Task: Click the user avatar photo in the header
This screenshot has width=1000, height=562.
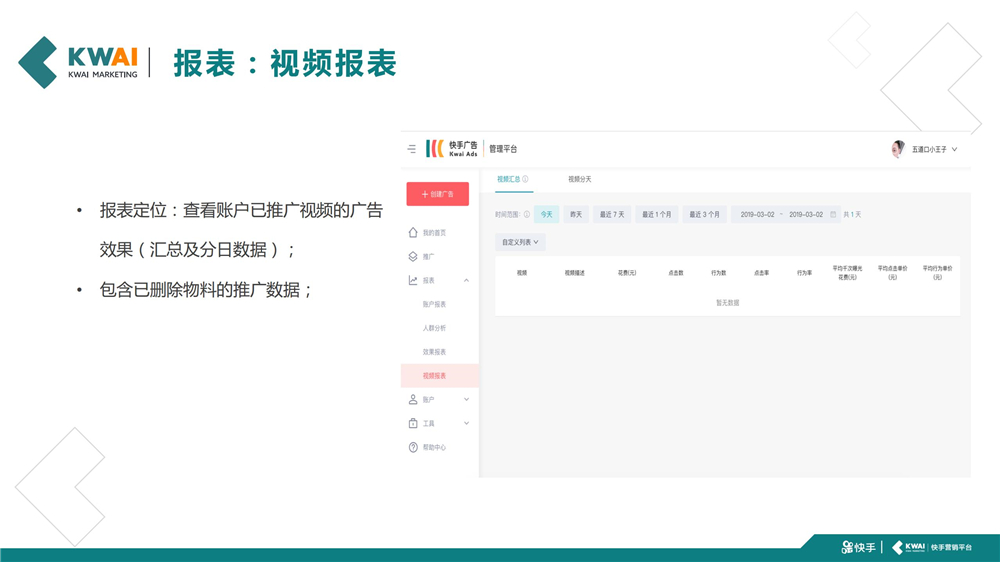Action: click(898, 149)
